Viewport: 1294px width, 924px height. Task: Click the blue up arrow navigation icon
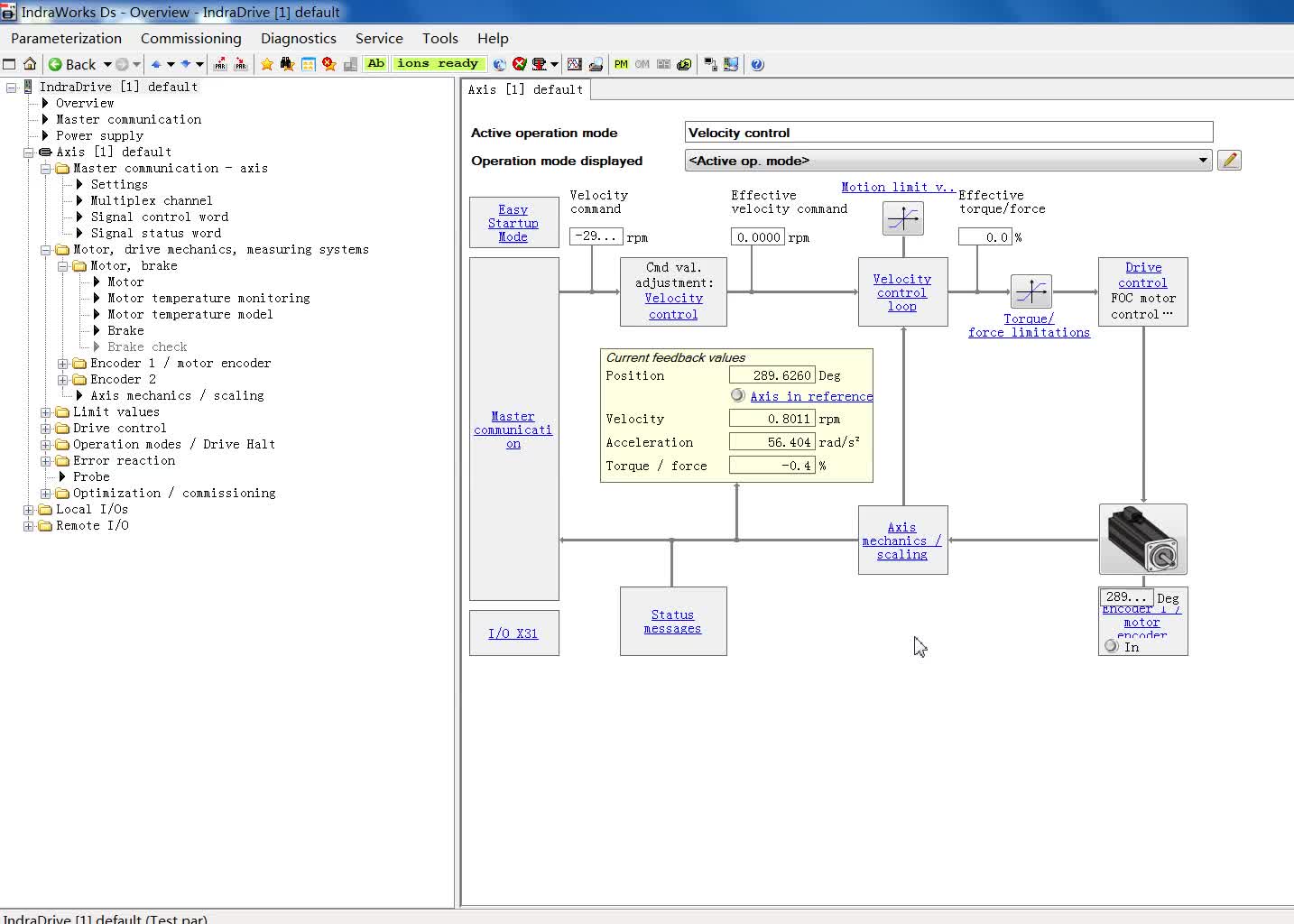[156, 64]
